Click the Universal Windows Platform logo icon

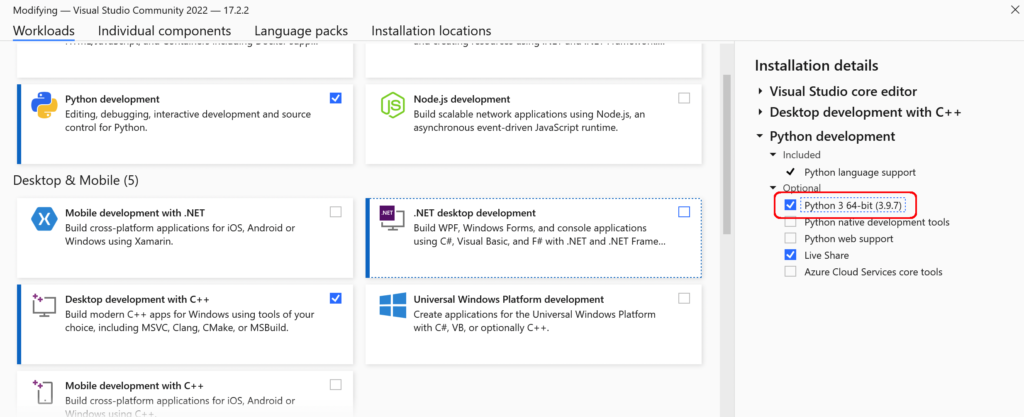point(392,305)
